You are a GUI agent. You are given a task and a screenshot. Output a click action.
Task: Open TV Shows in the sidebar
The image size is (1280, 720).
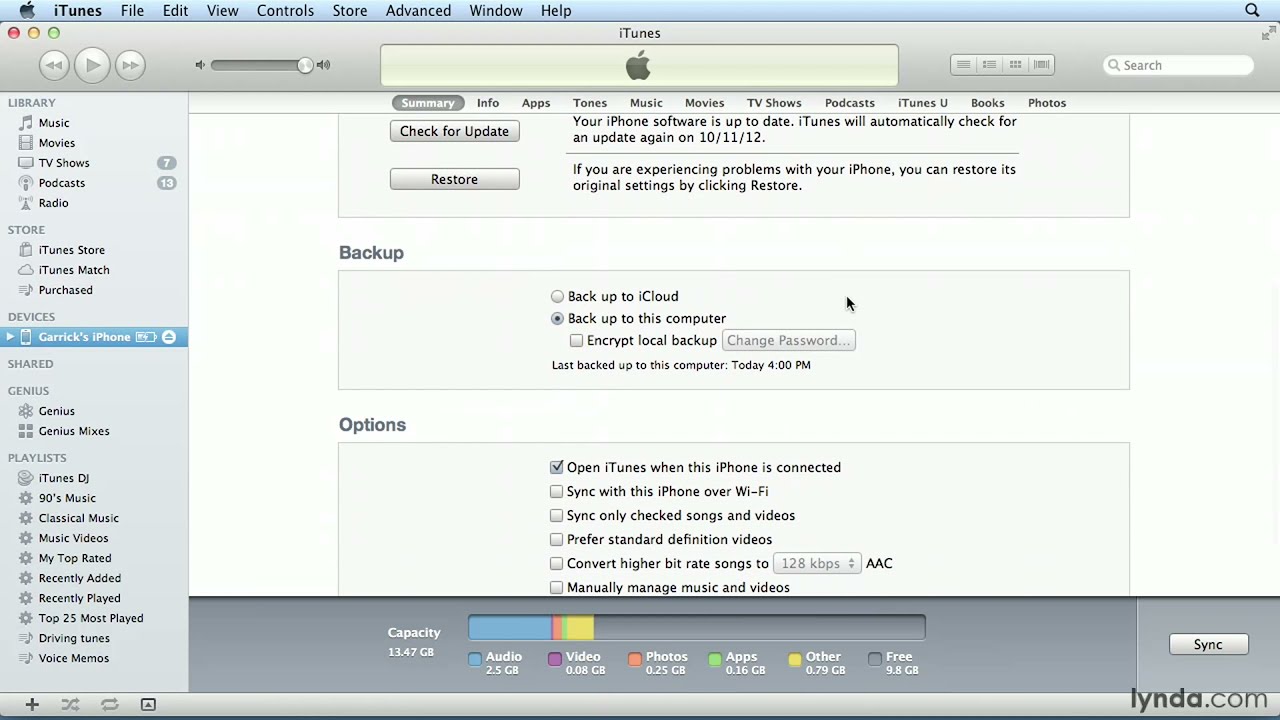pos(64,163)
